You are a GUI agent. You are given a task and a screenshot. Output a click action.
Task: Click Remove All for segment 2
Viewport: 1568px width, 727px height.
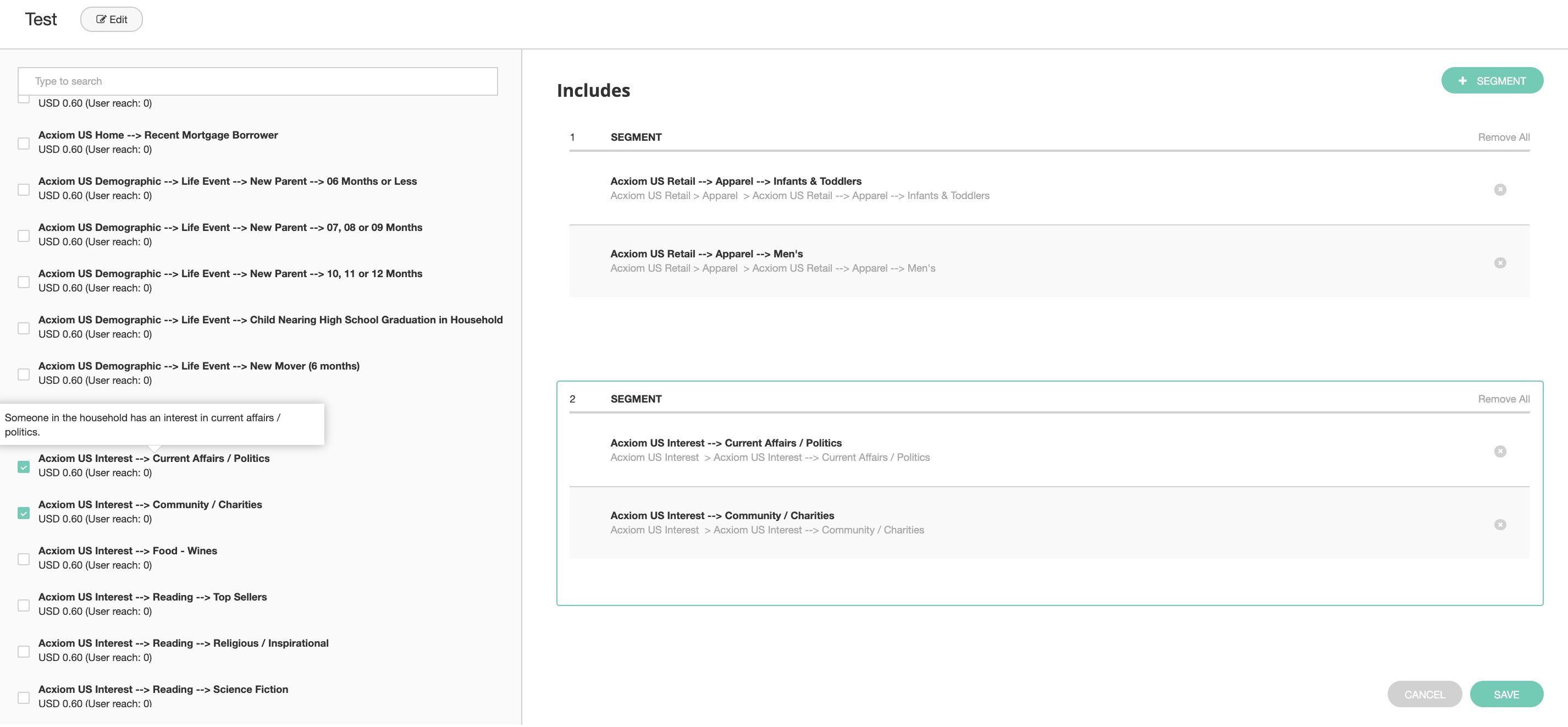click(1504, 399)
